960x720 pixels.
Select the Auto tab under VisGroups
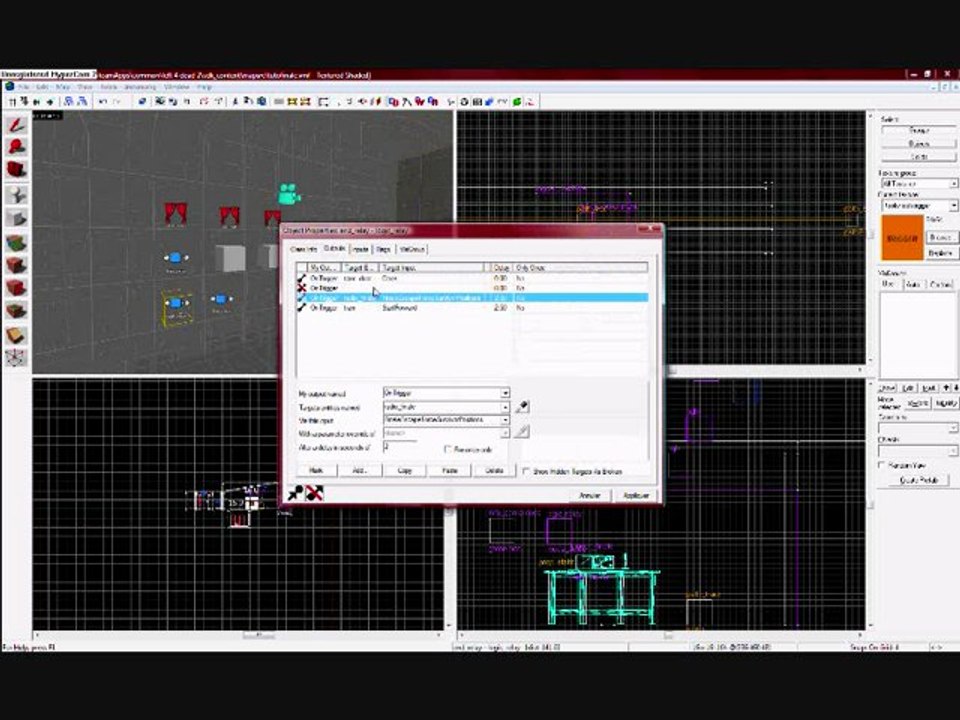click(x=913, y=284)
